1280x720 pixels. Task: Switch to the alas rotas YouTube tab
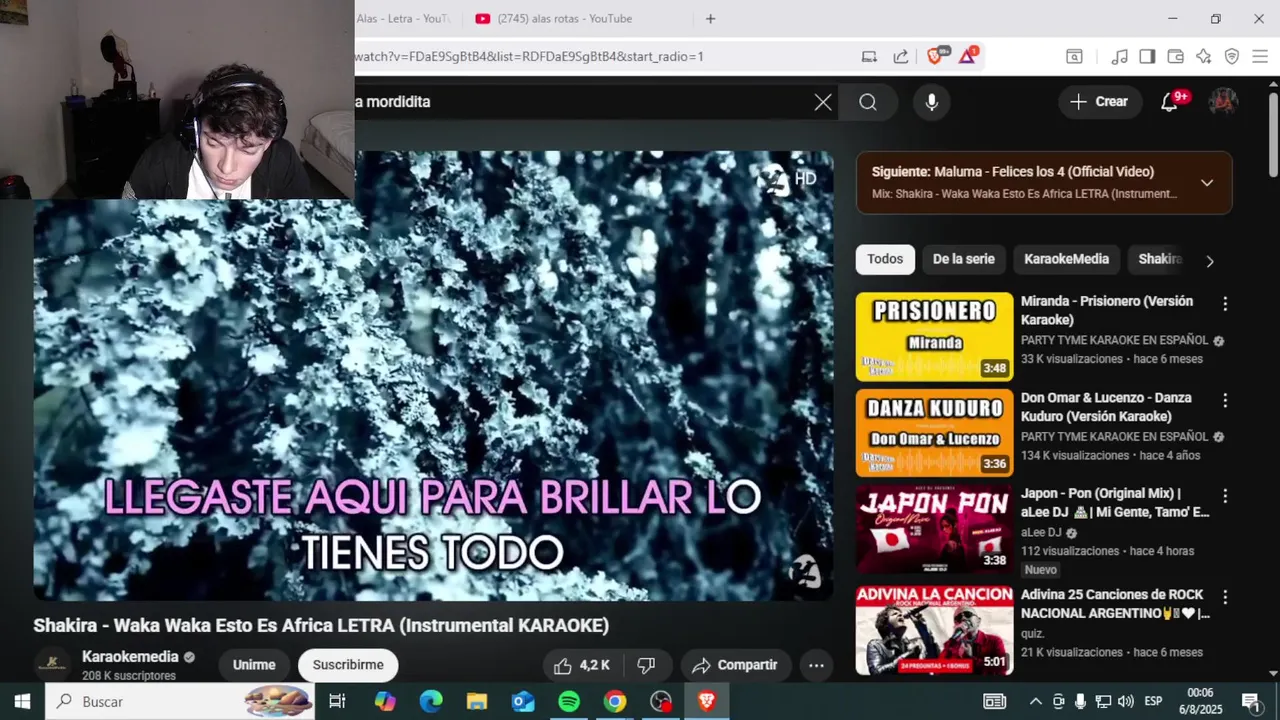[x=565, y=18]
